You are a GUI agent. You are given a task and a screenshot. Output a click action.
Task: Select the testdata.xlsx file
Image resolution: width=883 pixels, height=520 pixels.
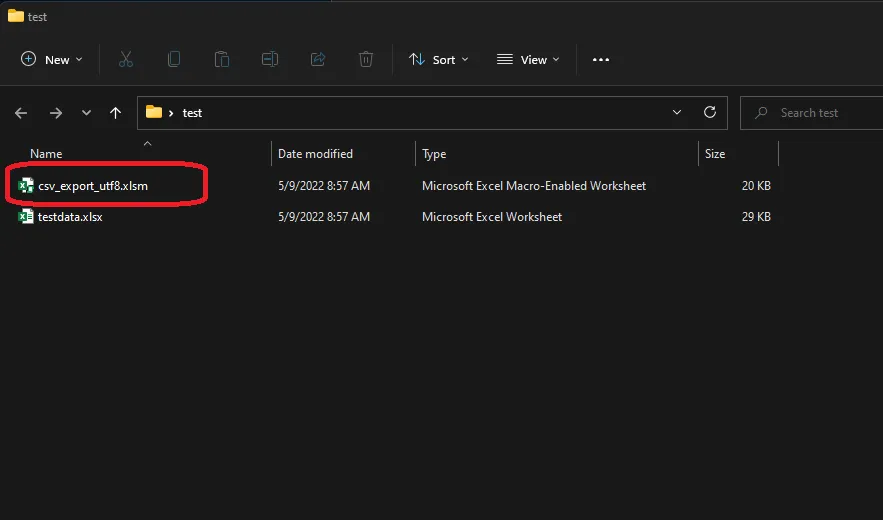coord(70,217)
